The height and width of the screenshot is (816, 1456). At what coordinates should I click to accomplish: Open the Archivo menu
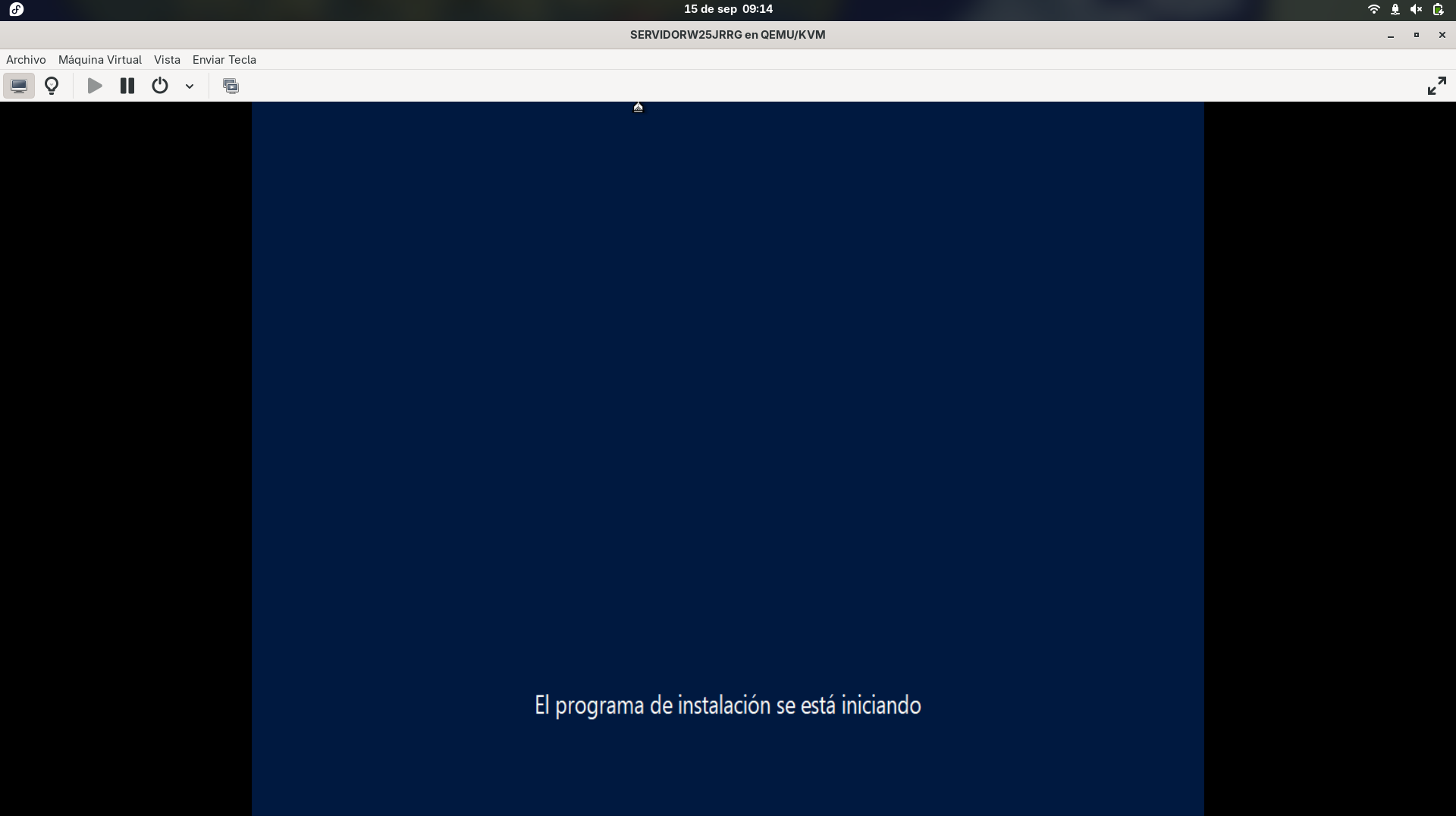click(26, 59)
